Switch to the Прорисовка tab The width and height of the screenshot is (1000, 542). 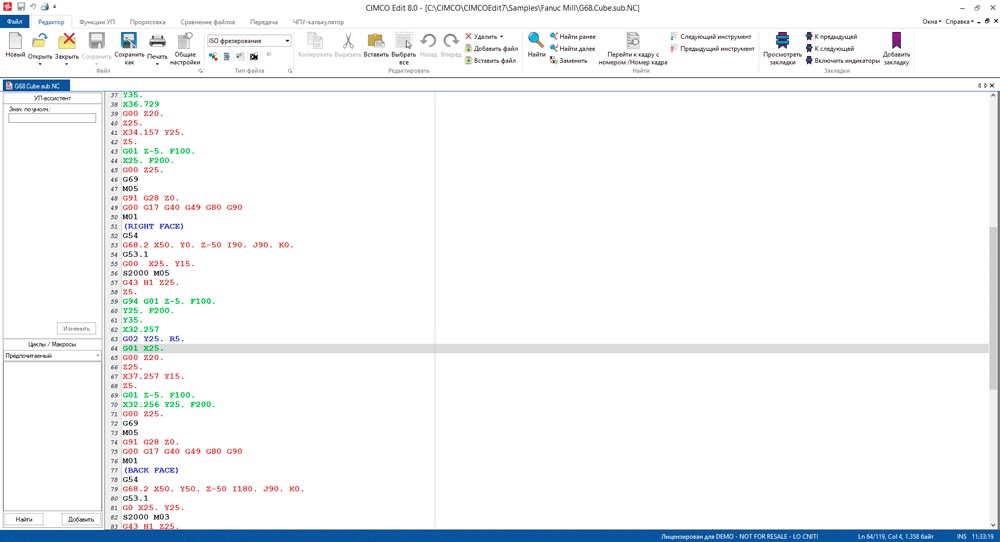click(147, 22)
